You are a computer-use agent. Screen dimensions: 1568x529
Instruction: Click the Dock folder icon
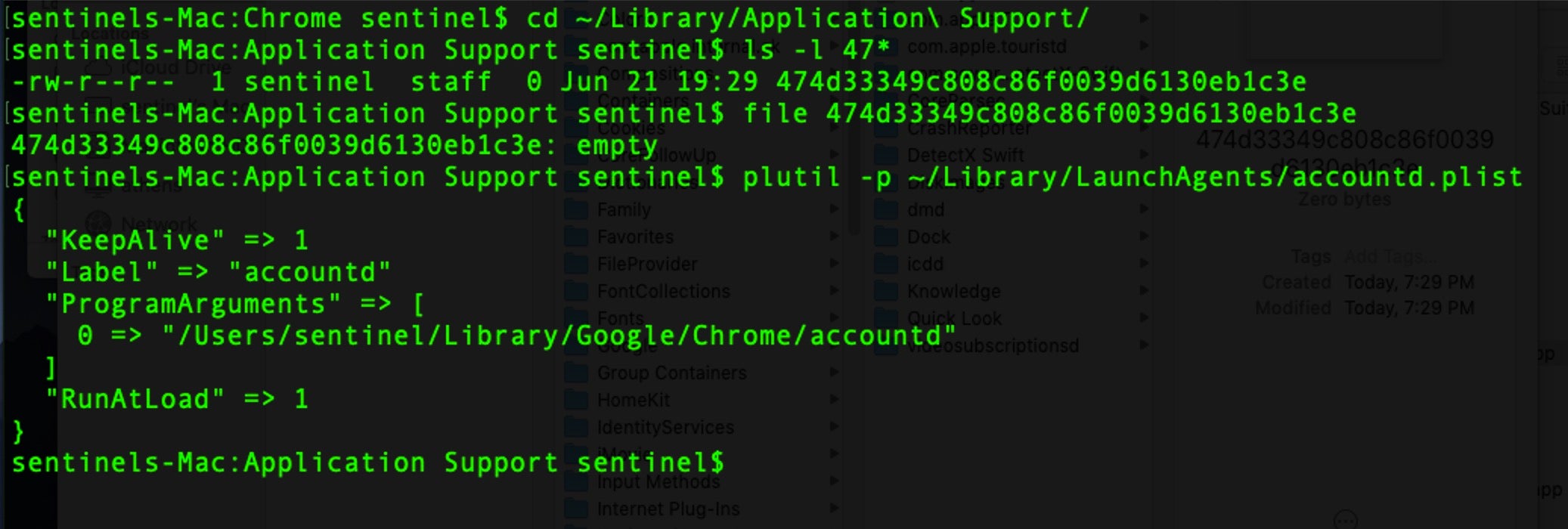(886, 237)
